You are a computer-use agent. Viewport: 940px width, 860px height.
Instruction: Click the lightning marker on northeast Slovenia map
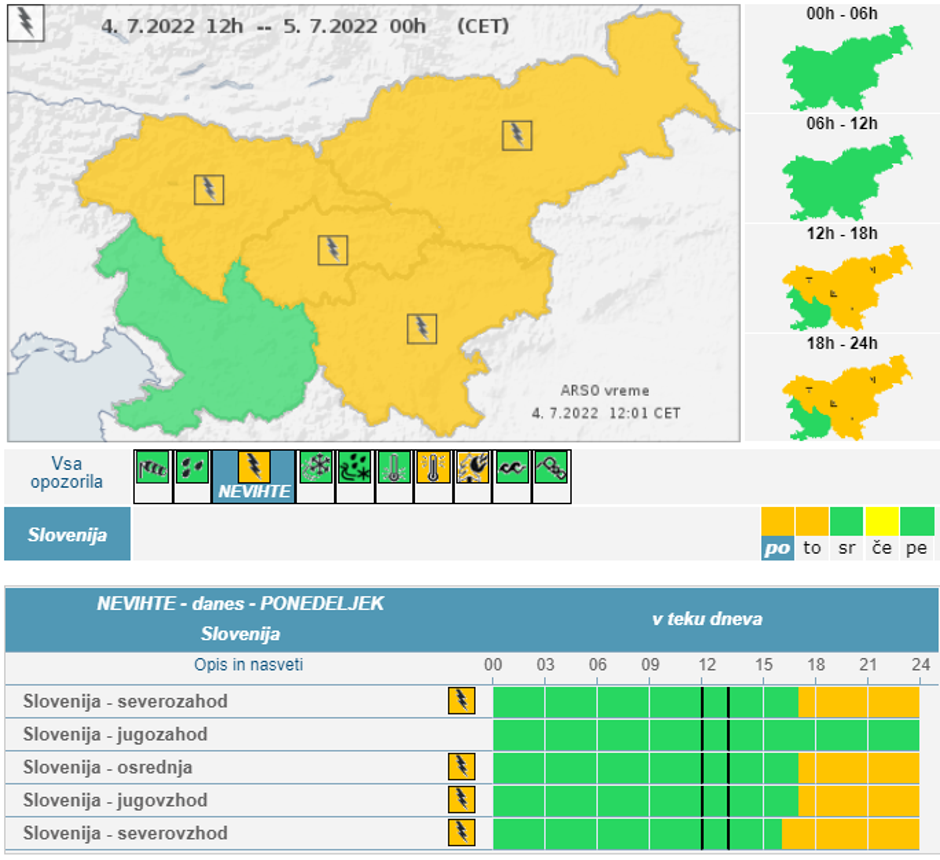517,136
